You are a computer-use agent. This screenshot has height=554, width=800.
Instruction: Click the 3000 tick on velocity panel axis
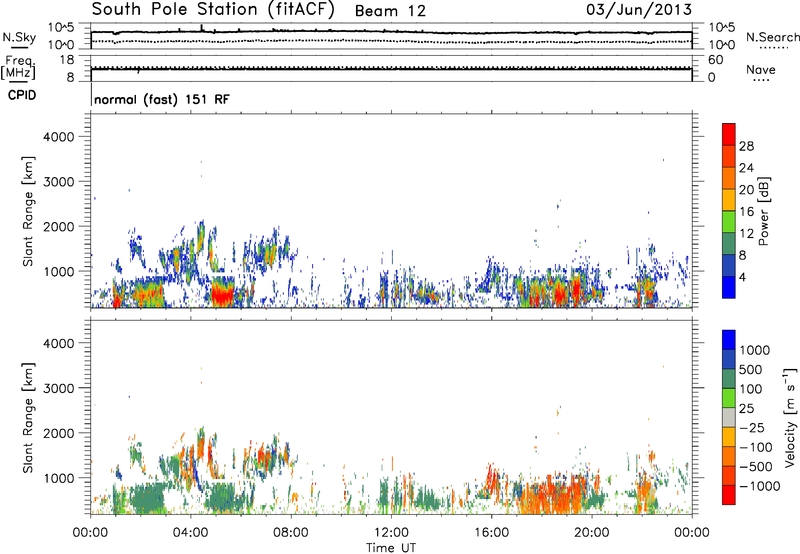pyautogui.click(x=59, y=388)
